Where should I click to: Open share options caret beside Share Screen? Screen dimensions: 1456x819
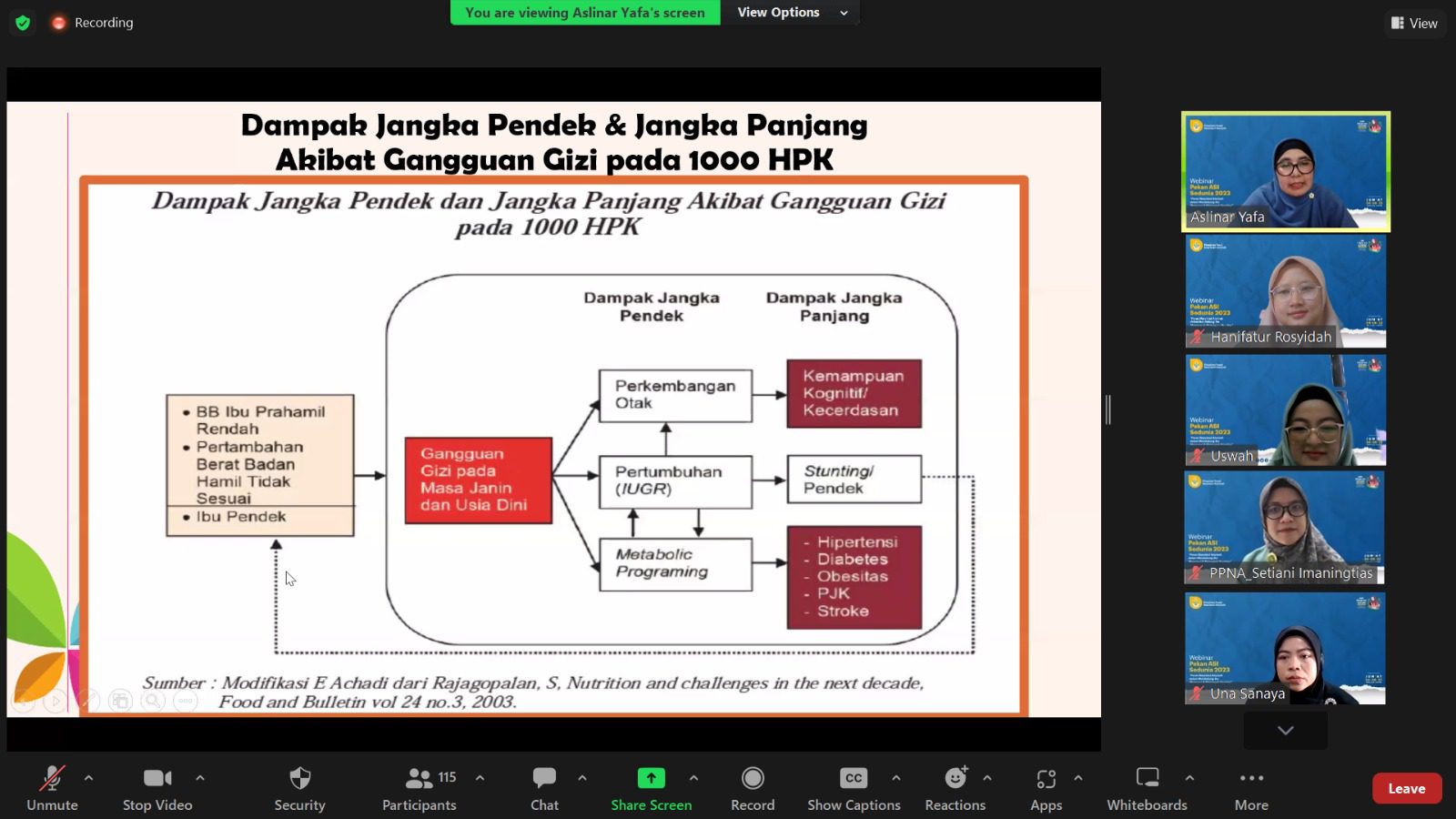click(693, 778)
